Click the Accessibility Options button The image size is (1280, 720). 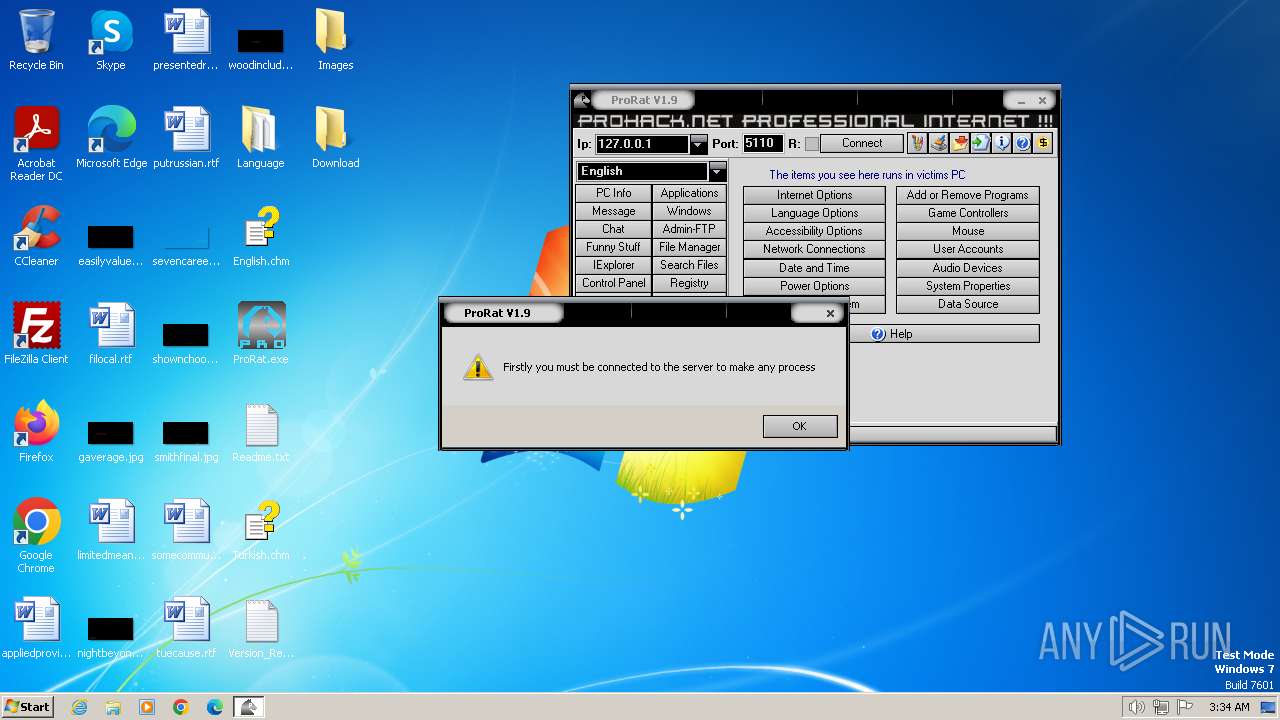(814, 232)
